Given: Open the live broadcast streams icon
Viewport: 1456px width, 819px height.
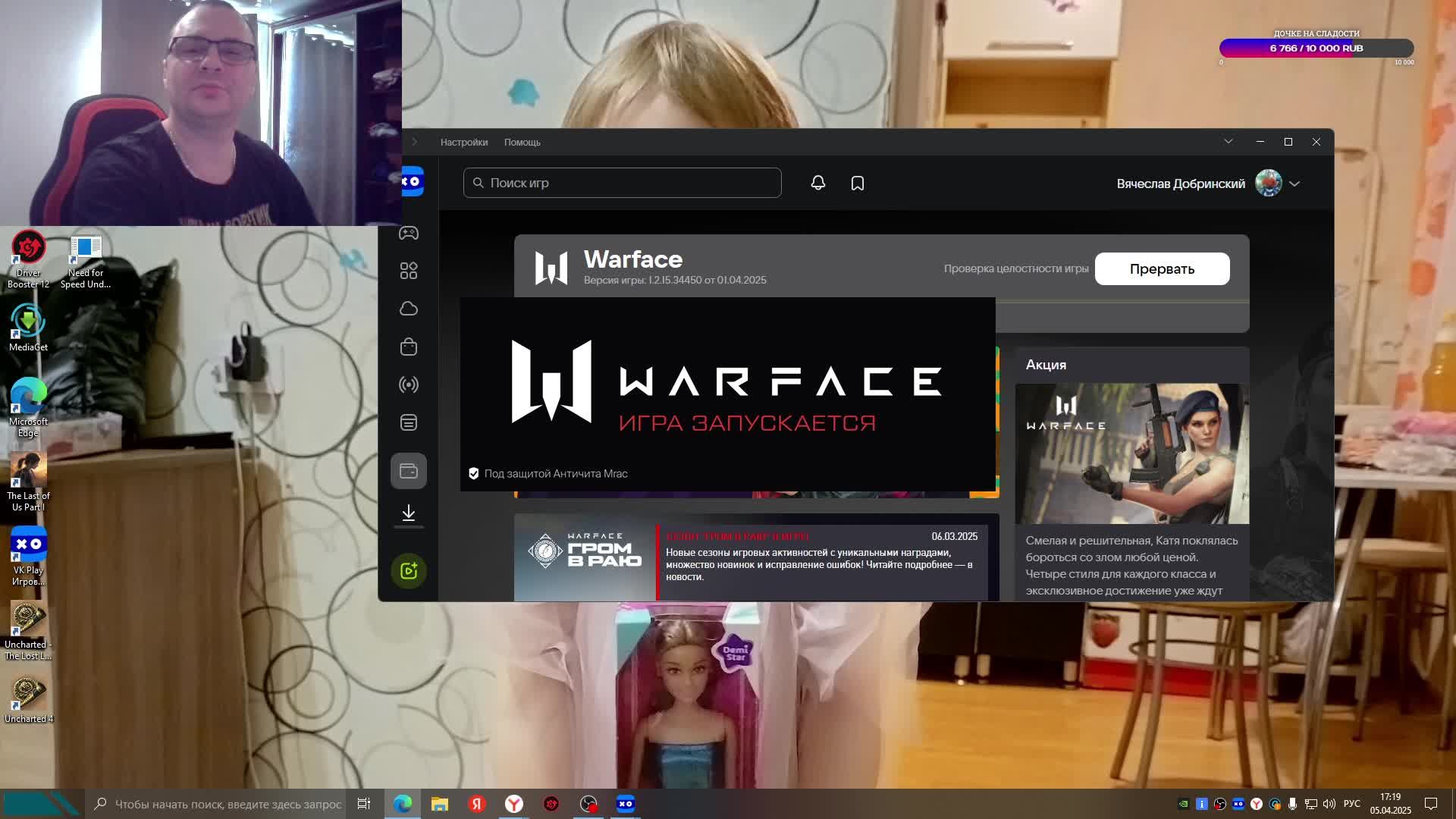Looking at the screenshot, I should 409,384.
